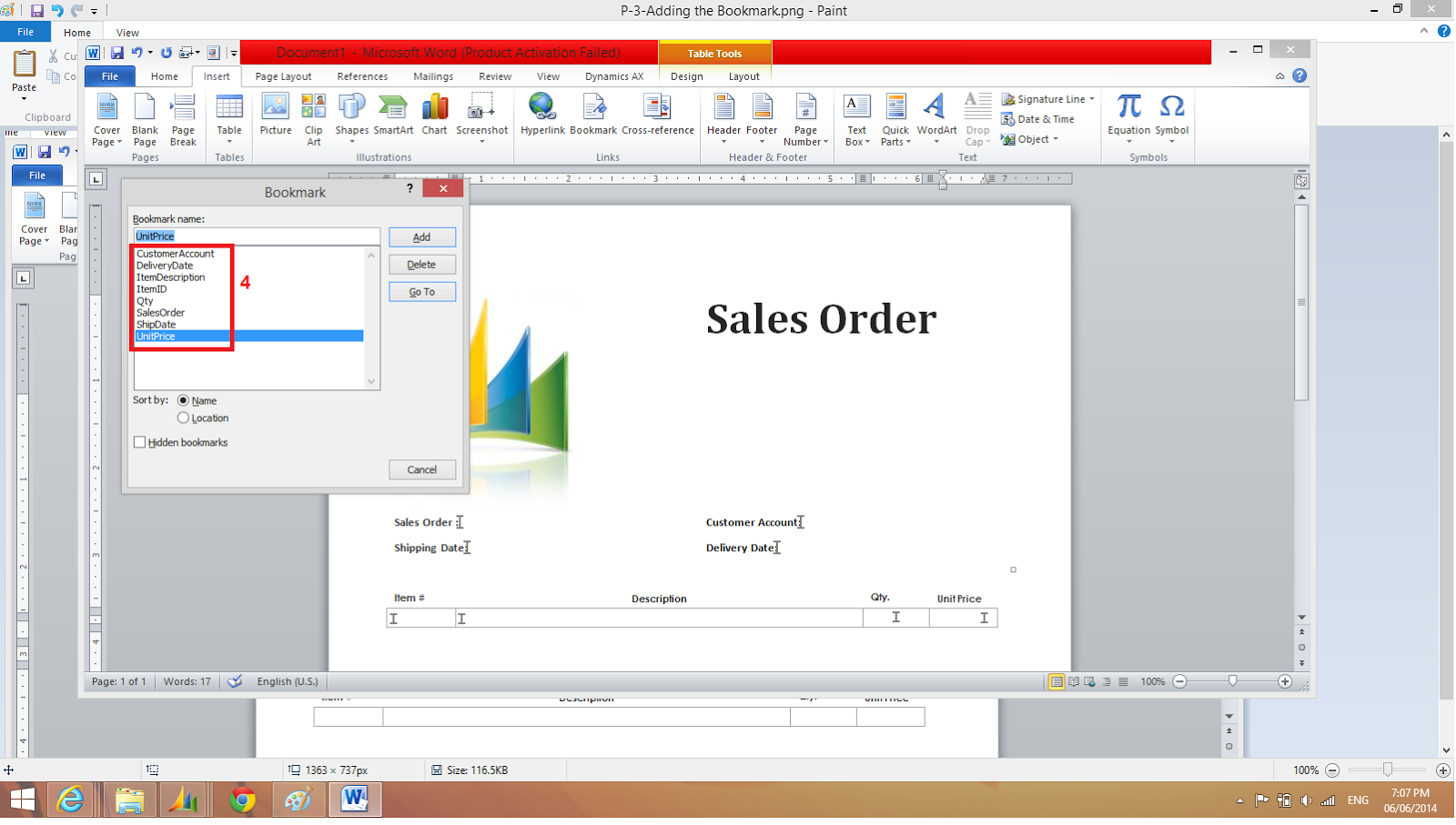The image size is (1456, 825).
Task: Select Sort by Location radio button
Action: coord(184,418)
